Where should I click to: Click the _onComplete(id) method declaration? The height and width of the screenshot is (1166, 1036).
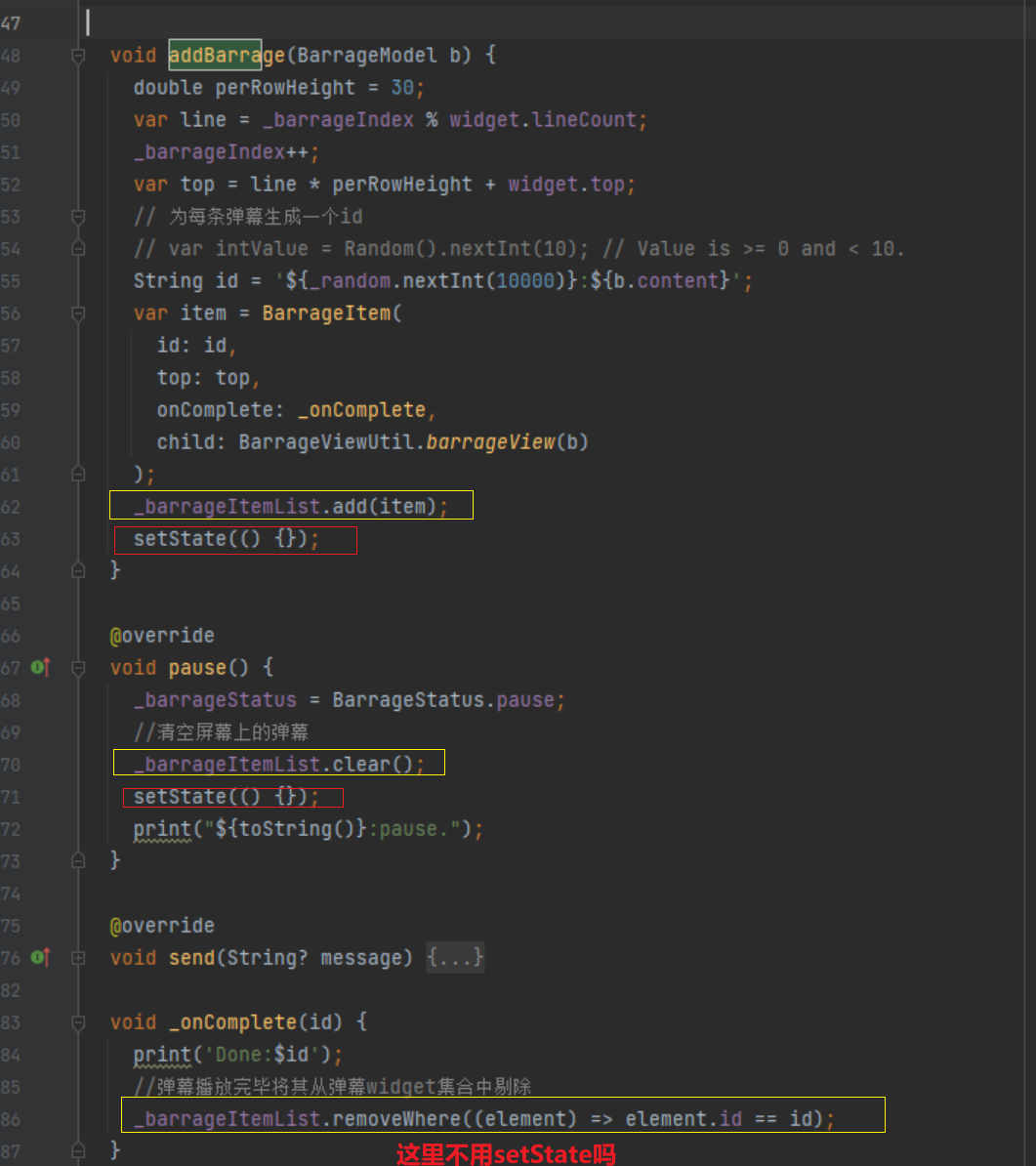[256, 1021]
